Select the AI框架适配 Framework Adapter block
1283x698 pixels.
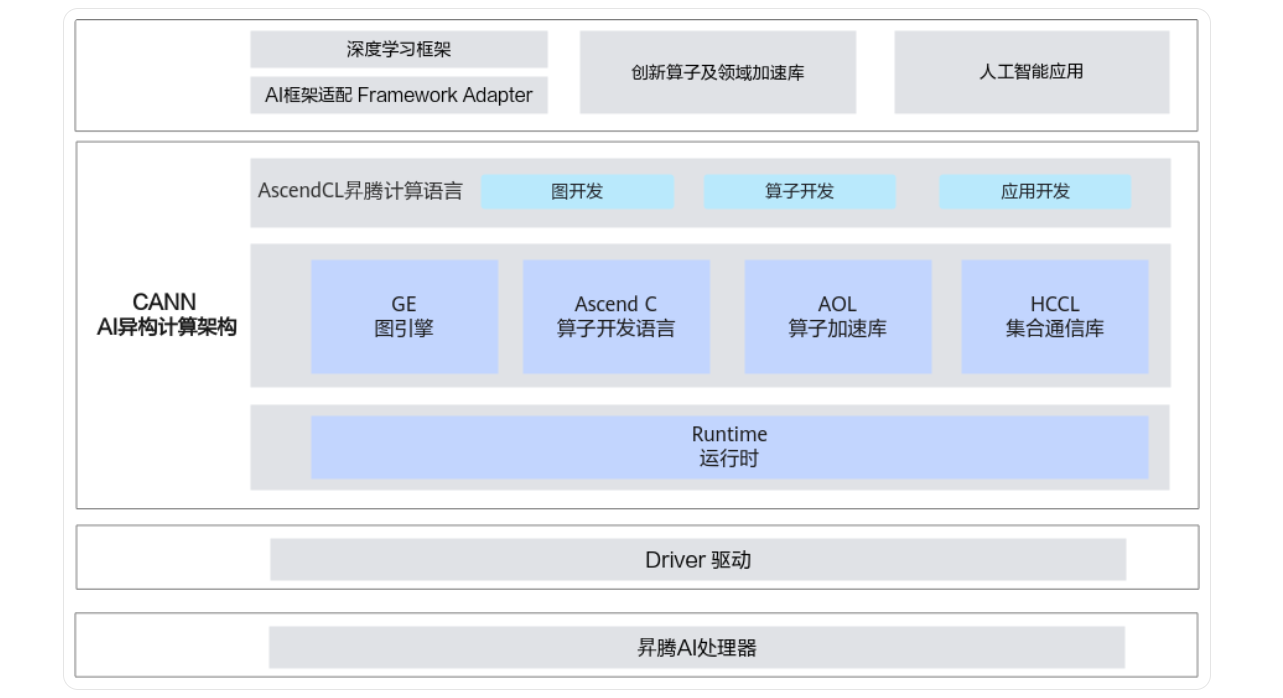(x=398, y=97)
